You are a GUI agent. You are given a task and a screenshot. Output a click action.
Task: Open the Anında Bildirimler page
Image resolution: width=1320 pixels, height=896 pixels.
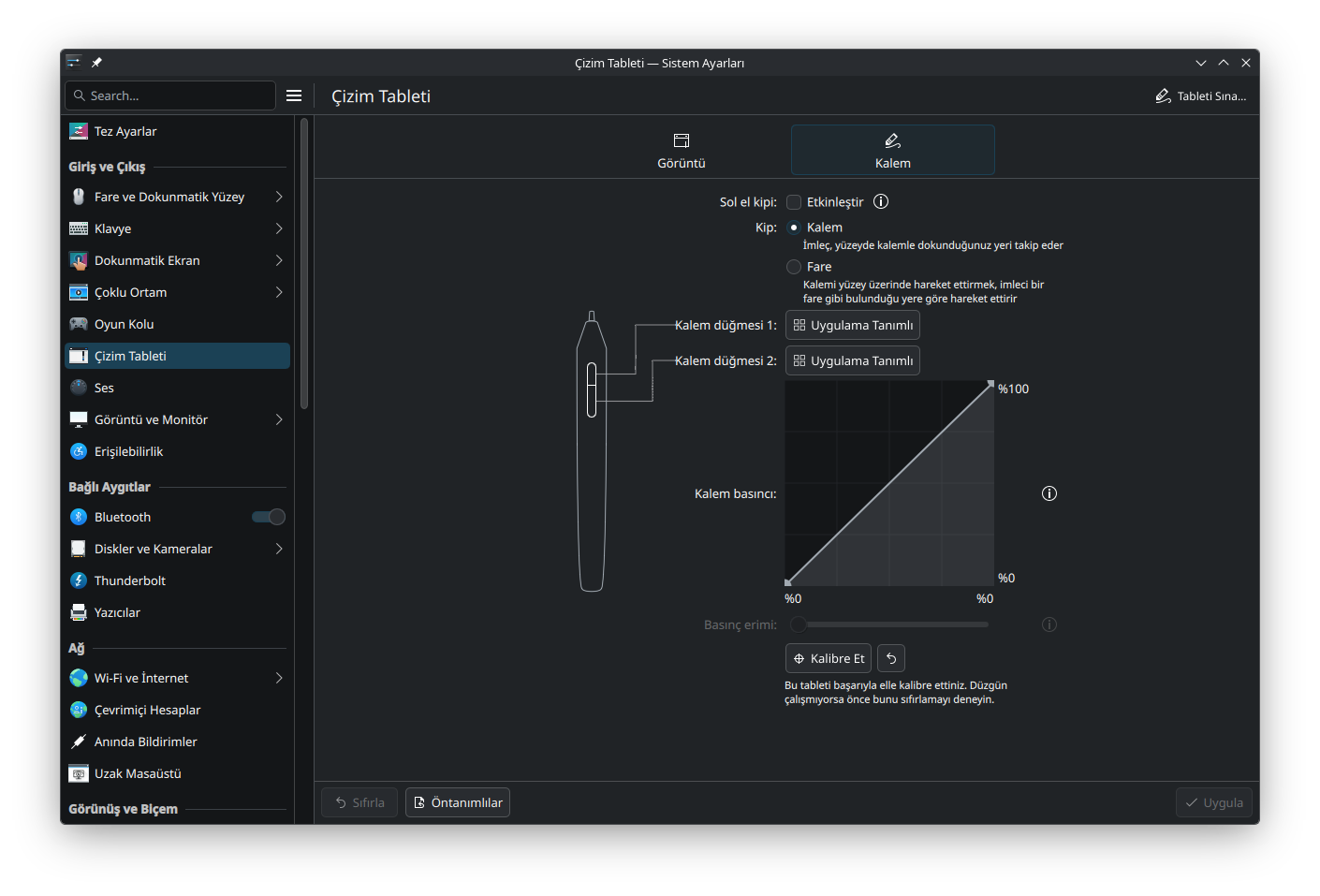pyautogui.click(x=178, y=742)
